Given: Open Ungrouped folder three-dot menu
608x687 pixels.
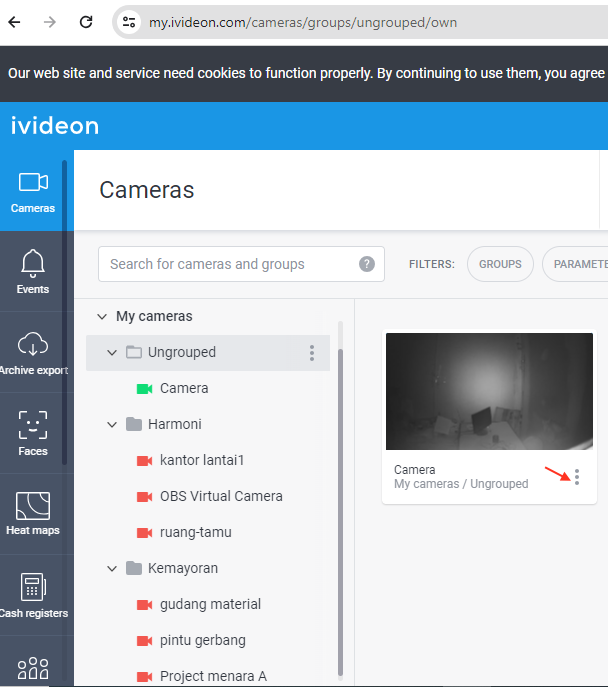Looking at the screenshot, I should coord(312,353).
